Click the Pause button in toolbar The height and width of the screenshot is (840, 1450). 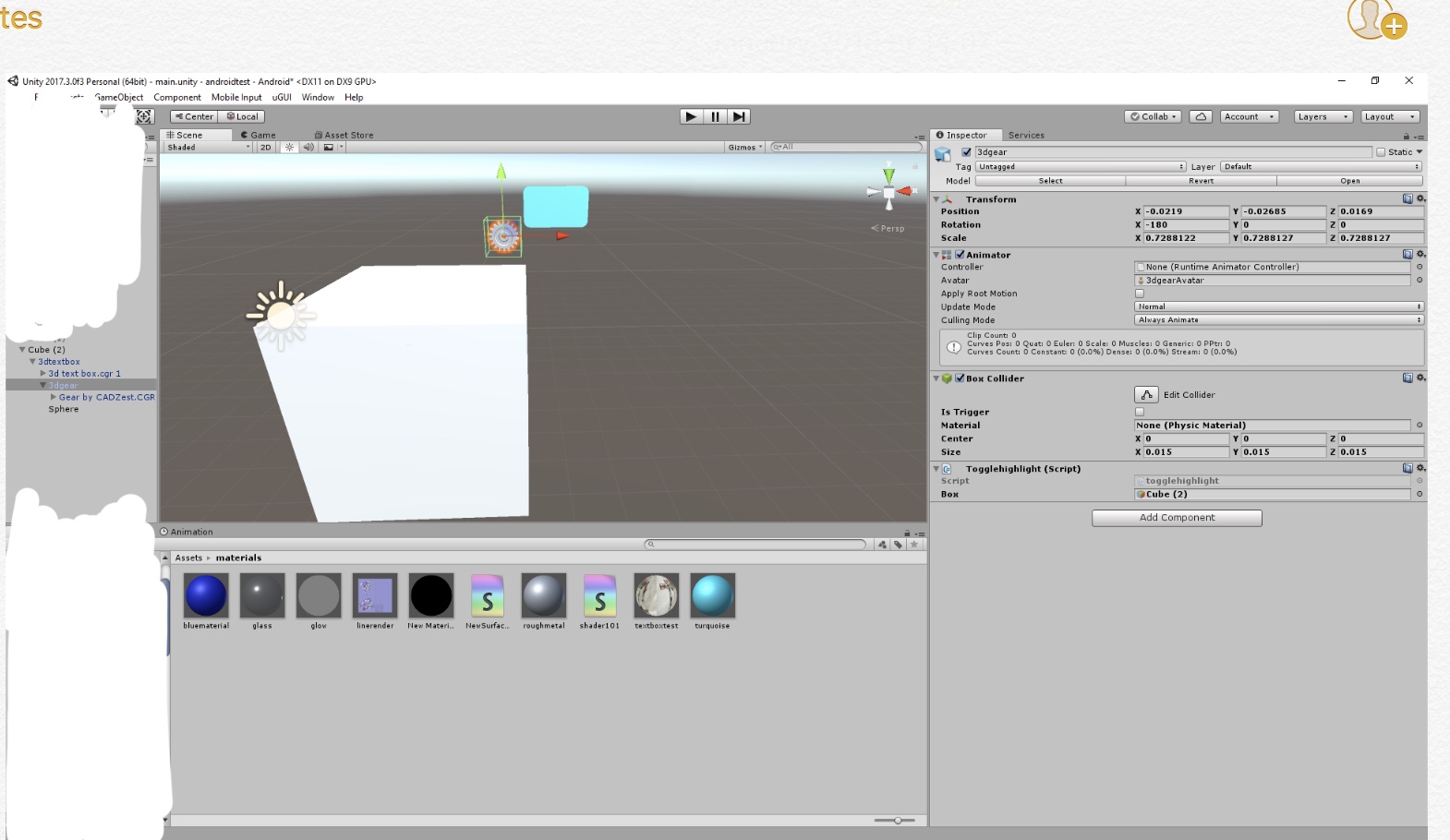point(715,116)
